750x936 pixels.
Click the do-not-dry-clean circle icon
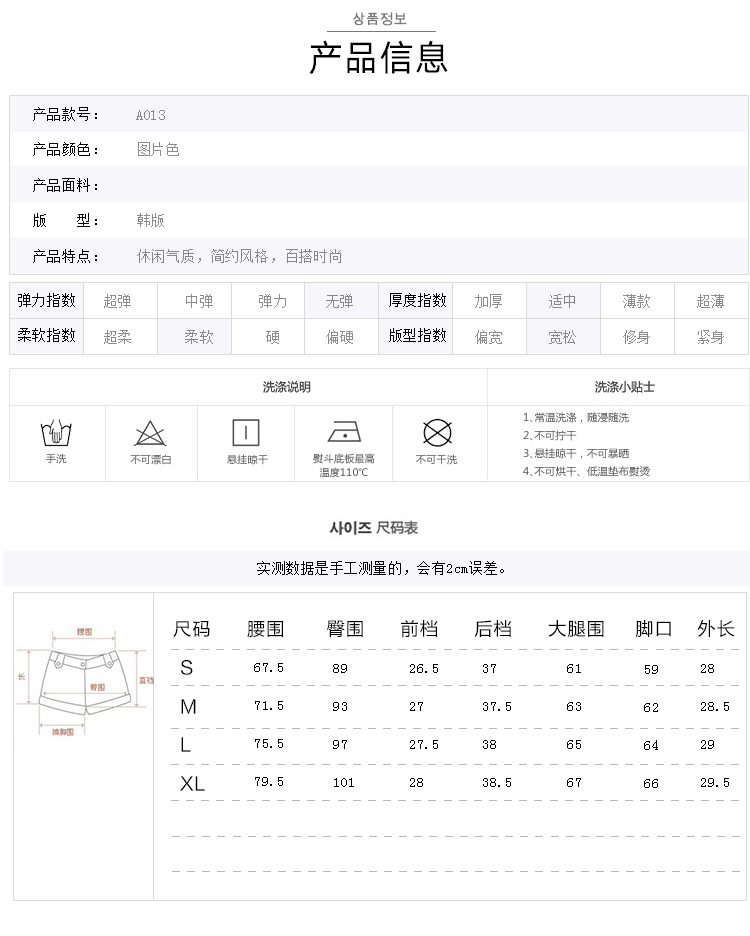click(437, 433)
